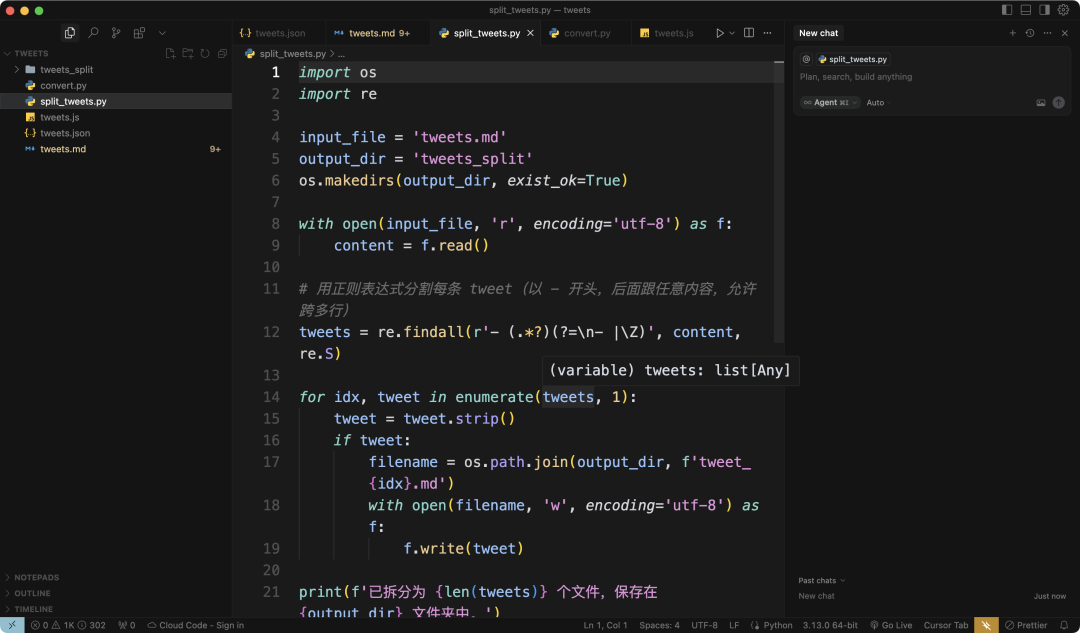Close the split_tweets.py tab
This screenshot has width=1080, height=633.
coord(530,33)
